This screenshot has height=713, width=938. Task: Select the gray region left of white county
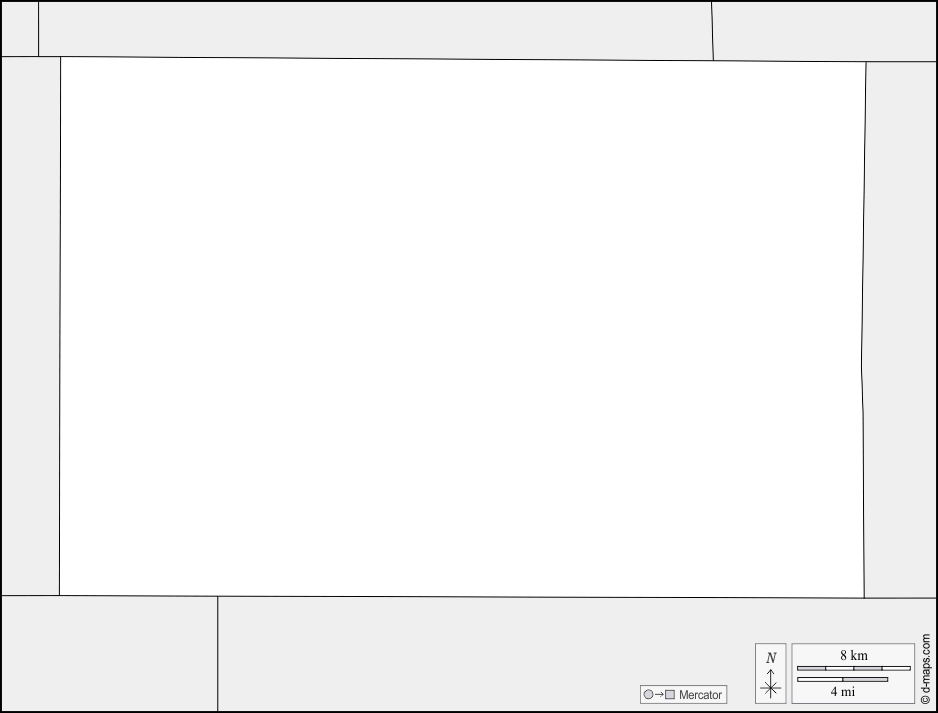tap(31, 326)
